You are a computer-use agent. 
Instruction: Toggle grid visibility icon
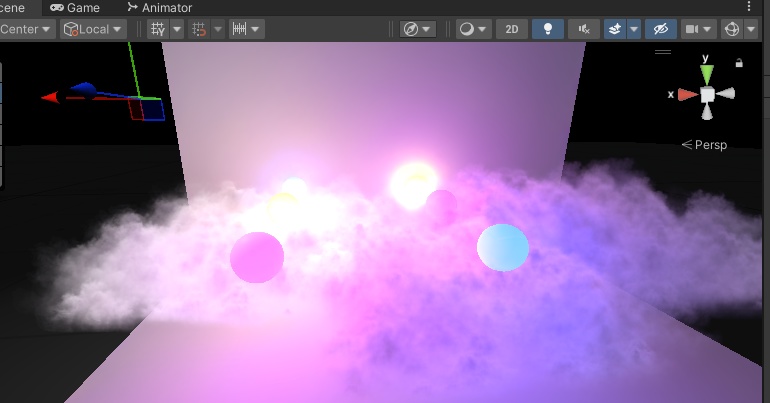[158, 29]
